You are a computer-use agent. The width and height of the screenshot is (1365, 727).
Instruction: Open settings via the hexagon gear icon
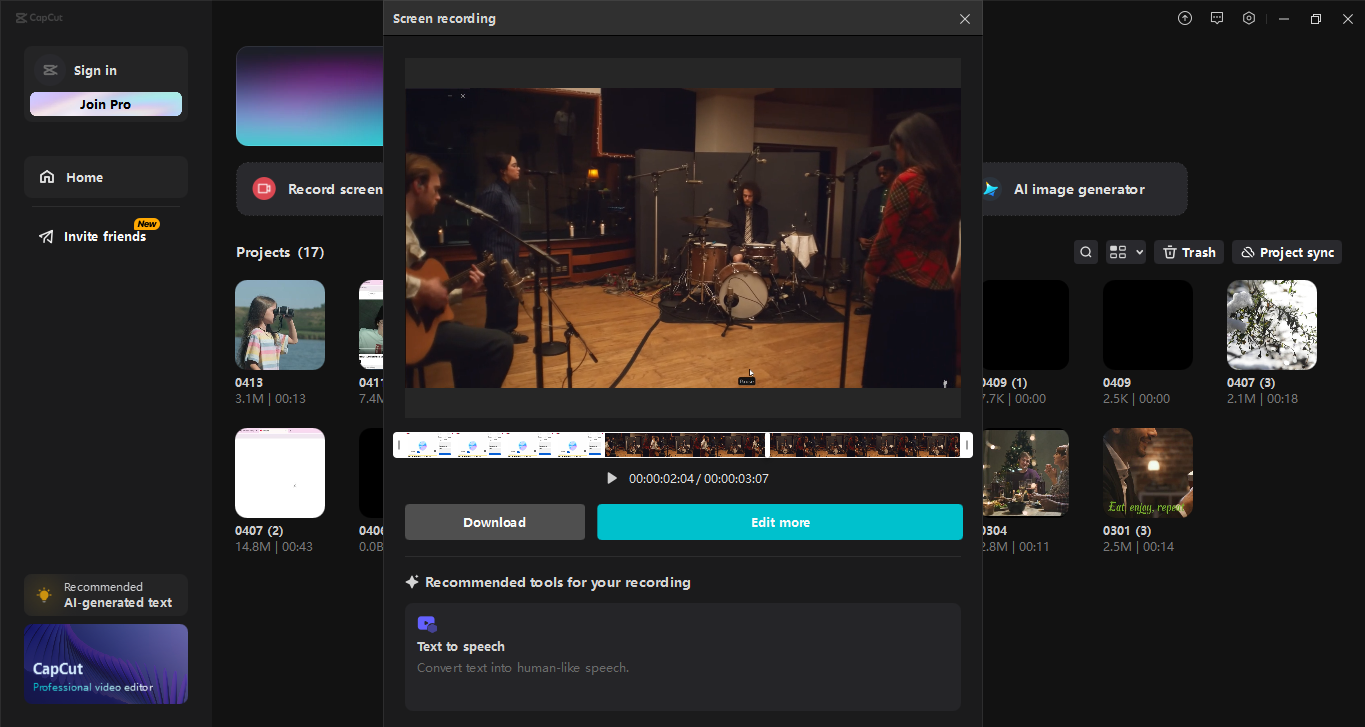[1249, 18]
